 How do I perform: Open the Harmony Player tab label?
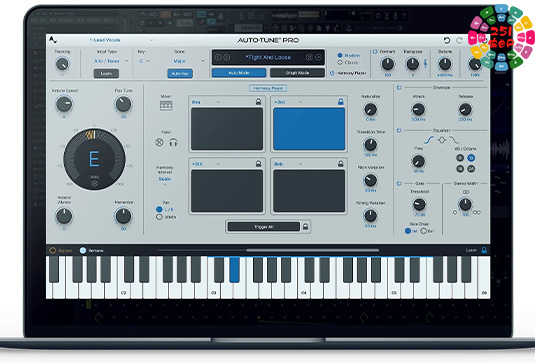268,88
